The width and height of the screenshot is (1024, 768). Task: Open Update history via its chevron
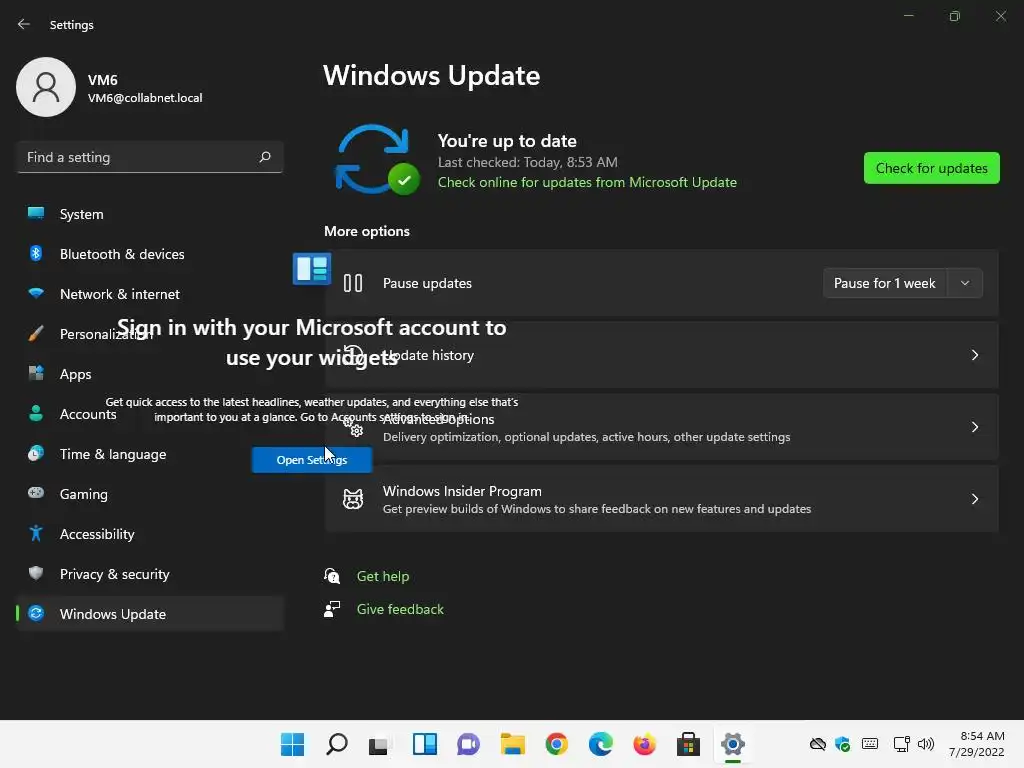(974, 355)
